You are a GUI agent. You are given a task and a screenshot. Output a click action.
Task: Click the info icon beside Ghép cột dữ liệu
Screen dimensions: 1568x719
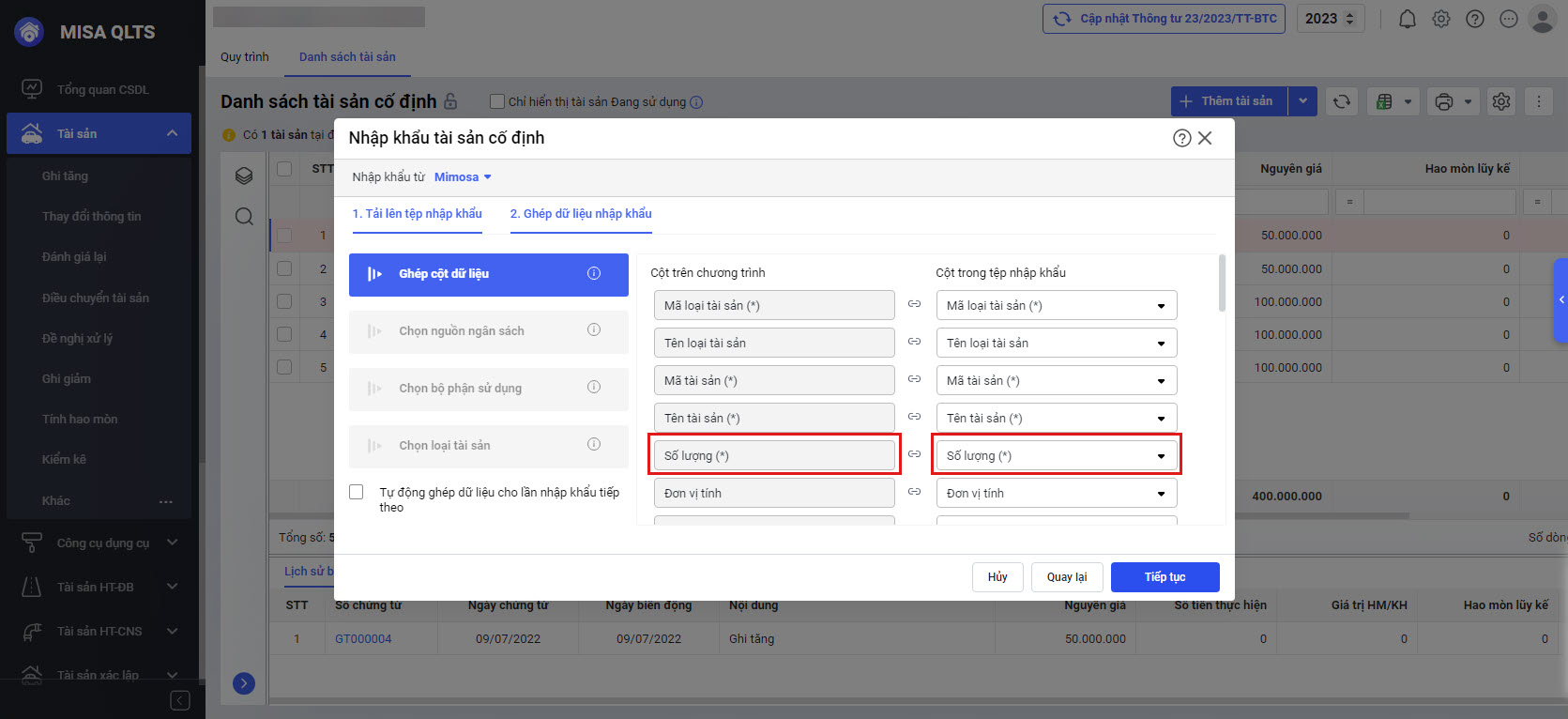pos(593,273)
